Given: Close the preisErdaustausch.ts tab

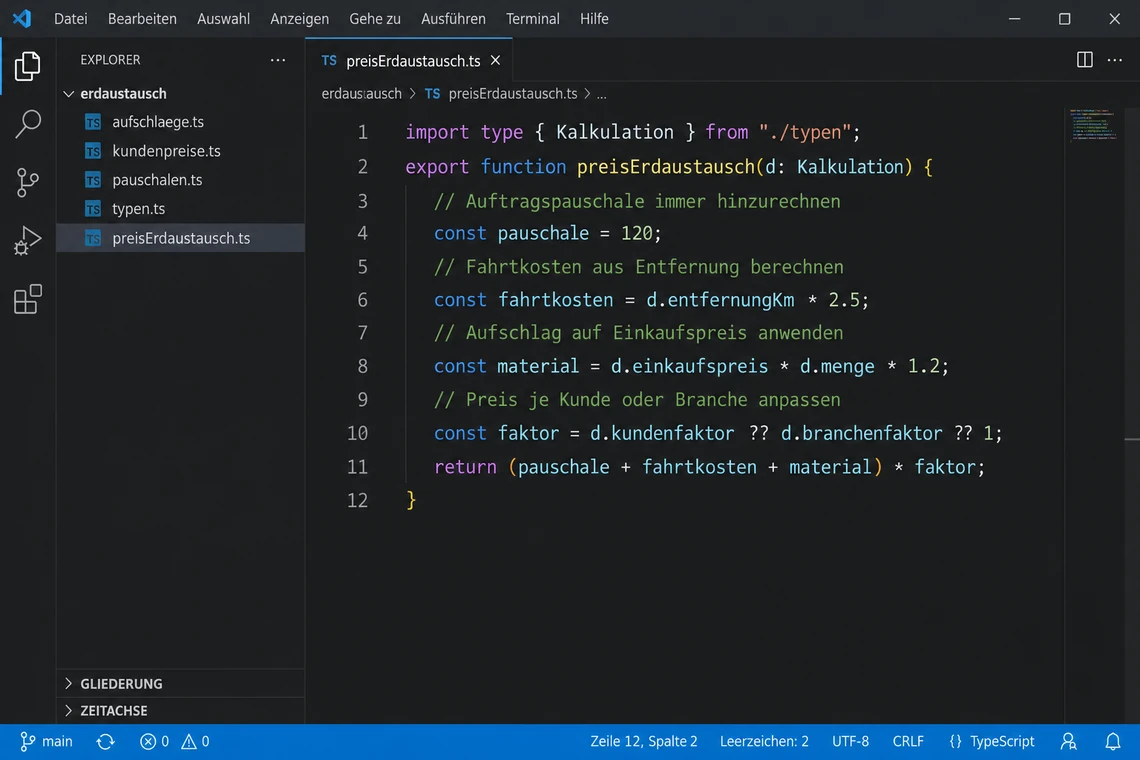Looking at the screenshot, I should pos(495,60).
